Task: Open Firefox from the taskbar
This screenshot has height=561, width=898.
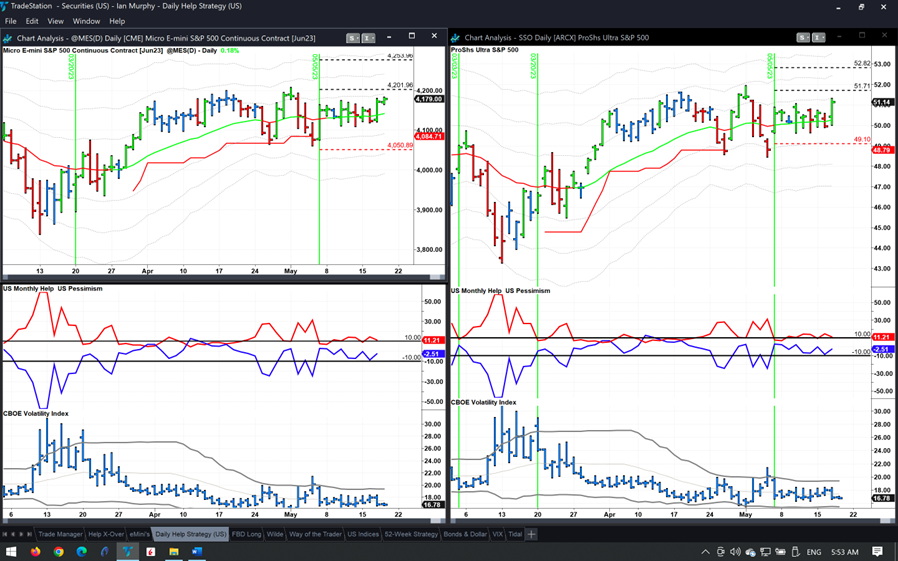Action: 35,552
